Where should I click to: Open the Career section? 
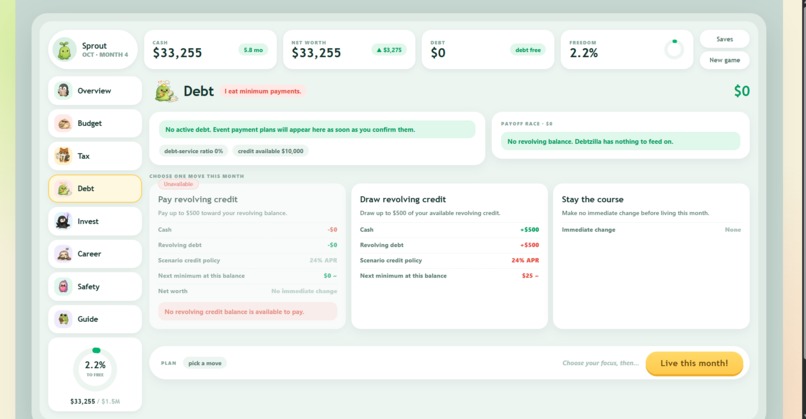point(95,254)
